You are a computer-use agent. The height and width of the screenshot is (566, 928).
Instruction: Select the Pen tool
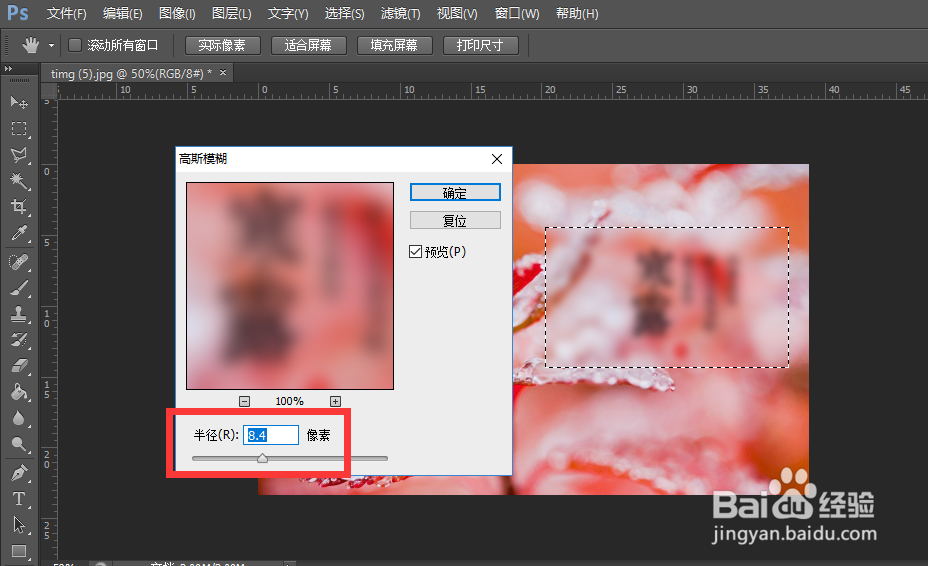(19, 472)
